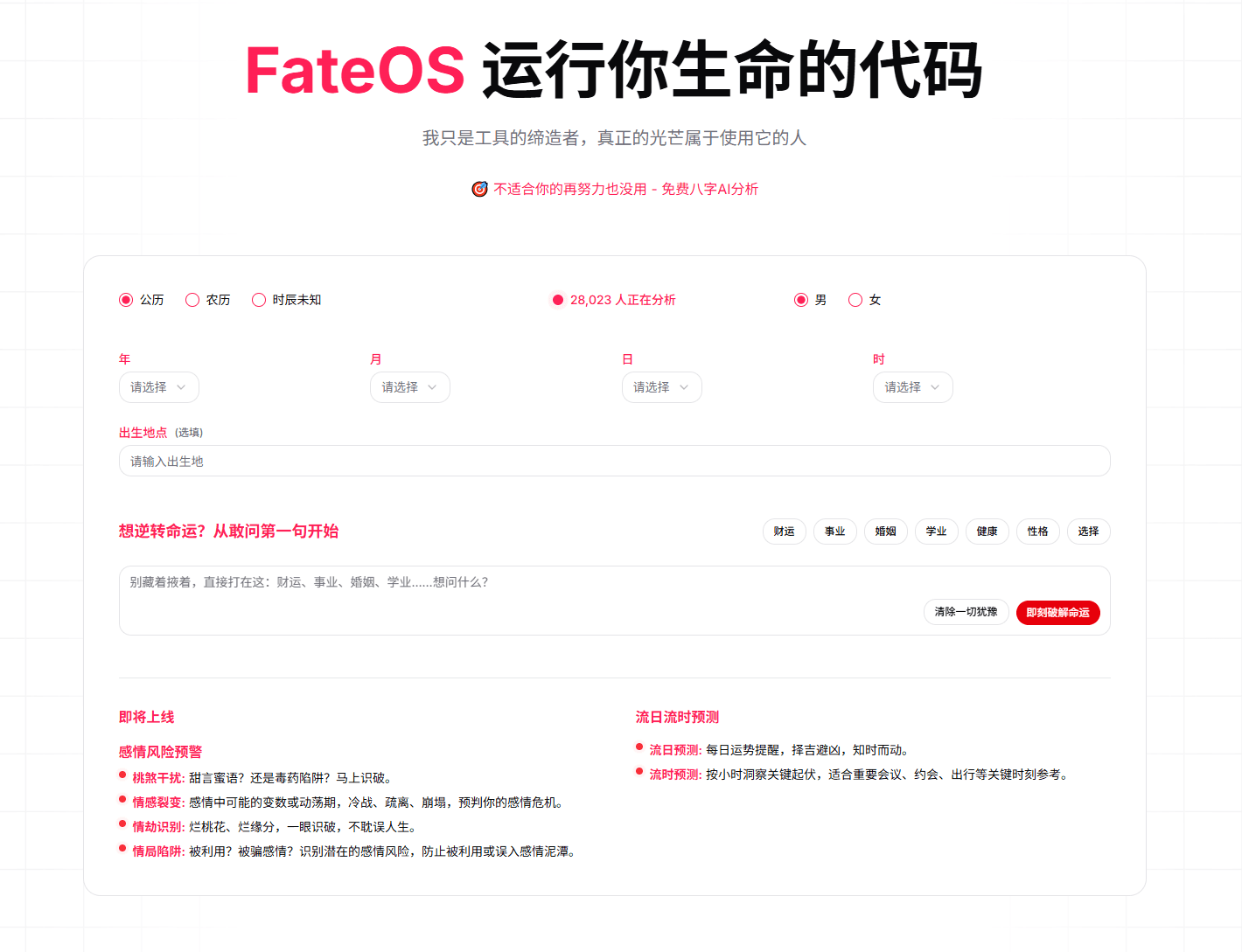Choose the 健康 topic tag

click(x=987, y=532)
